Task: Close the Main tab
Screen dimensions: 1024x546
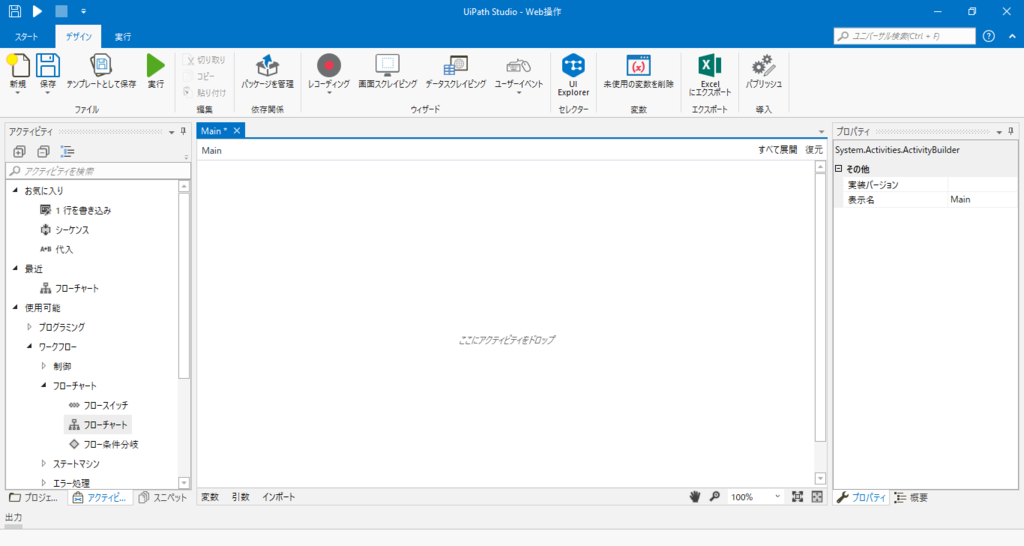Action: click(x=237, y=131)
